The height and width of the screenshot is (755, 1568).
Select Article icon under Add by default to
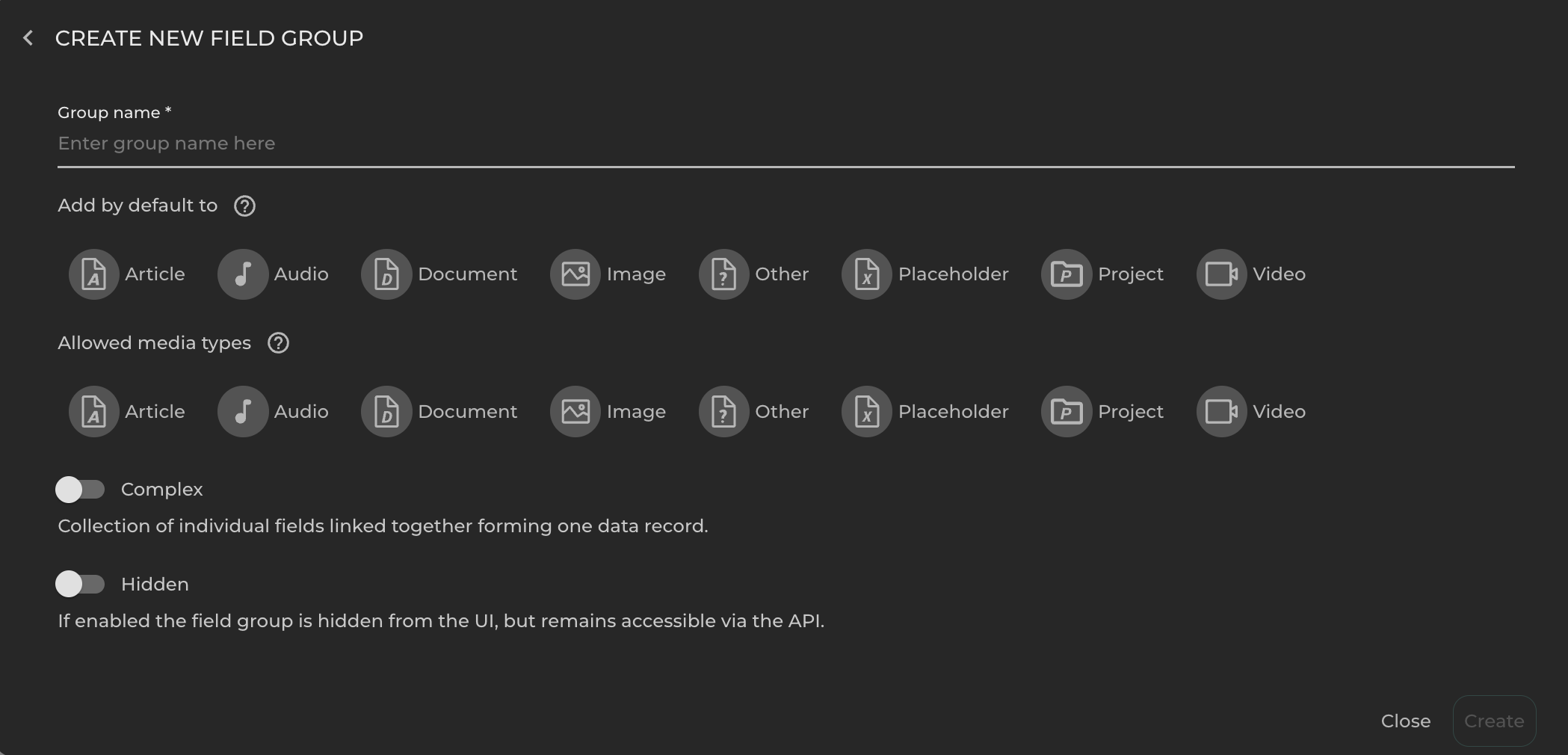click(x=94, y=274)
